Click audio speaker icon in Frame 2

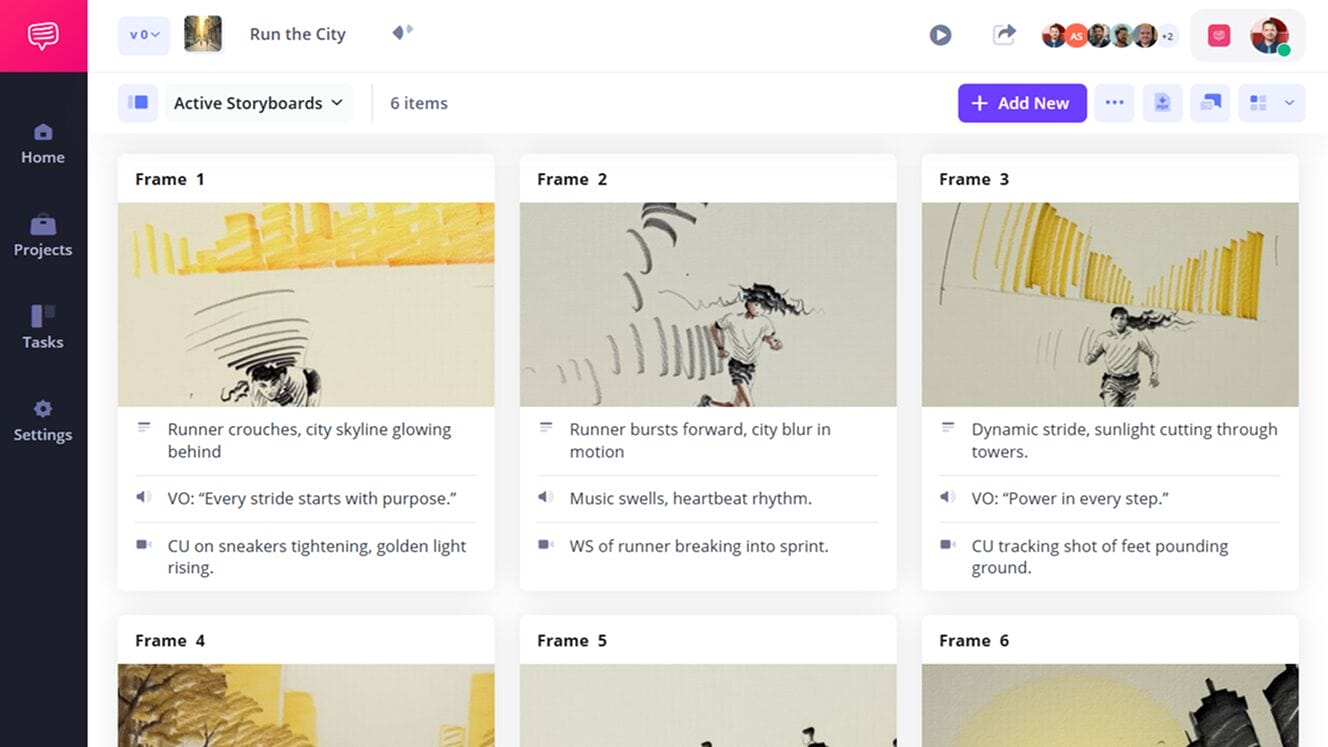[x=546, y=497]
